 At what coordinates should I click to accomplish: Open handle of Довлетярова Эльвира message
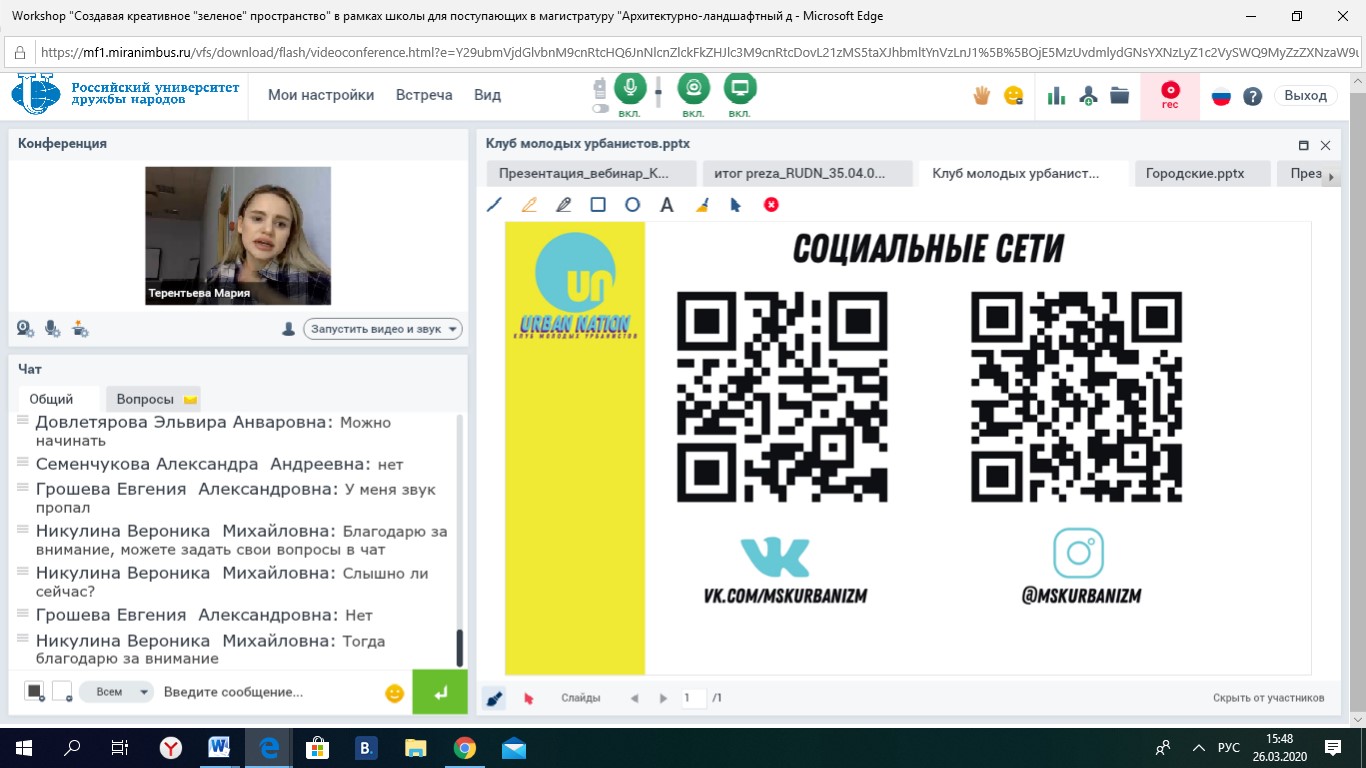[x=22, y=422]
